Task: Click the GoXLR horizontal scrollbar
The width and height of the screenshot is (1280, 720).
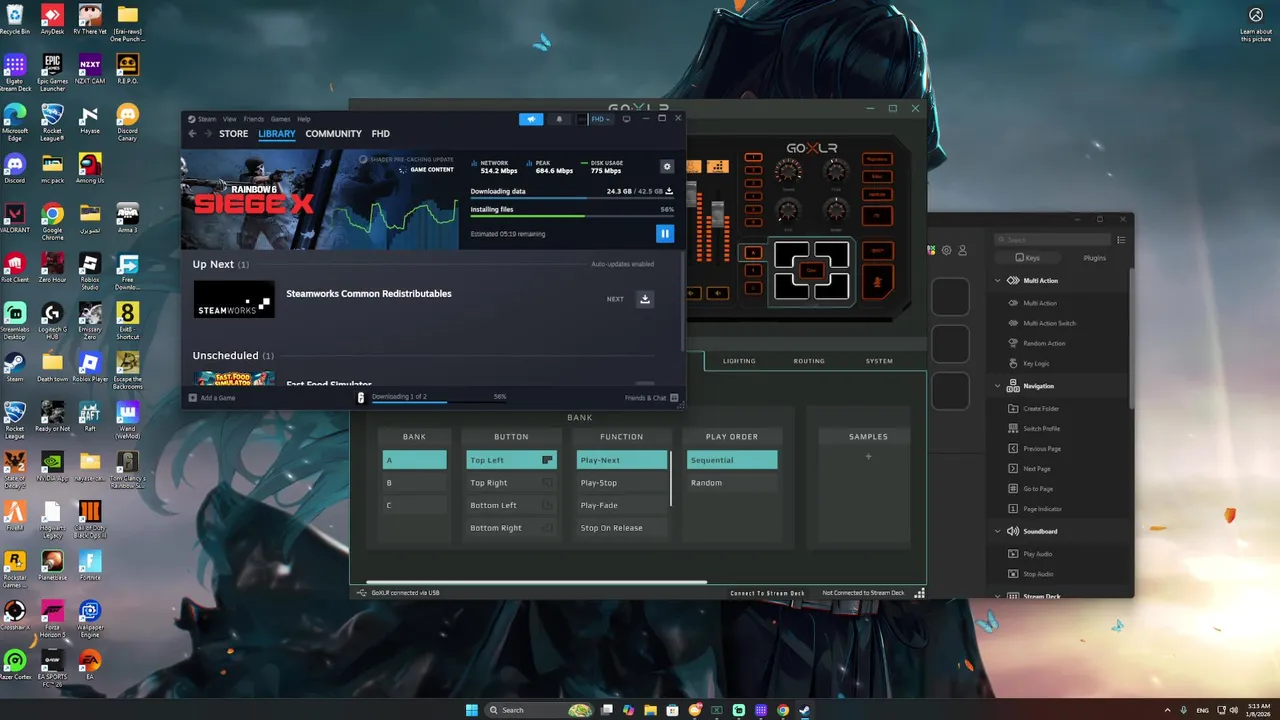Action: tap(537, 582)
